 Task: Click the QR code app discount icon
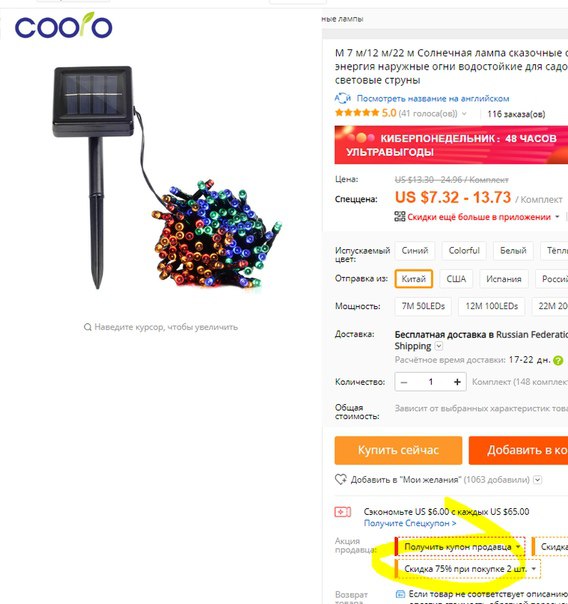(400, 216)
